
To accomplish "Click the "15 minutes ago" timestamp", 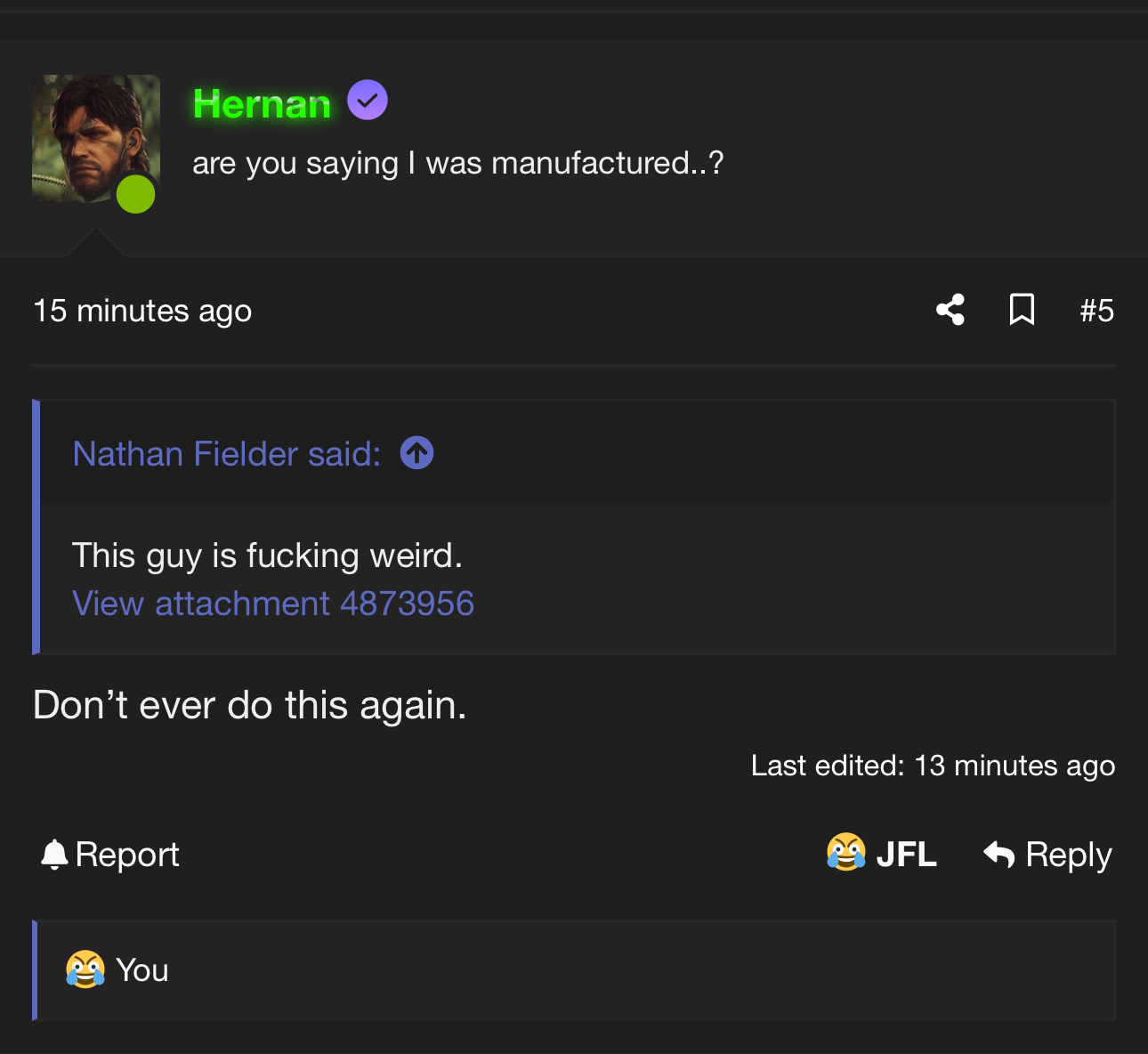I will pyautogui.click(x=142, y=312).
